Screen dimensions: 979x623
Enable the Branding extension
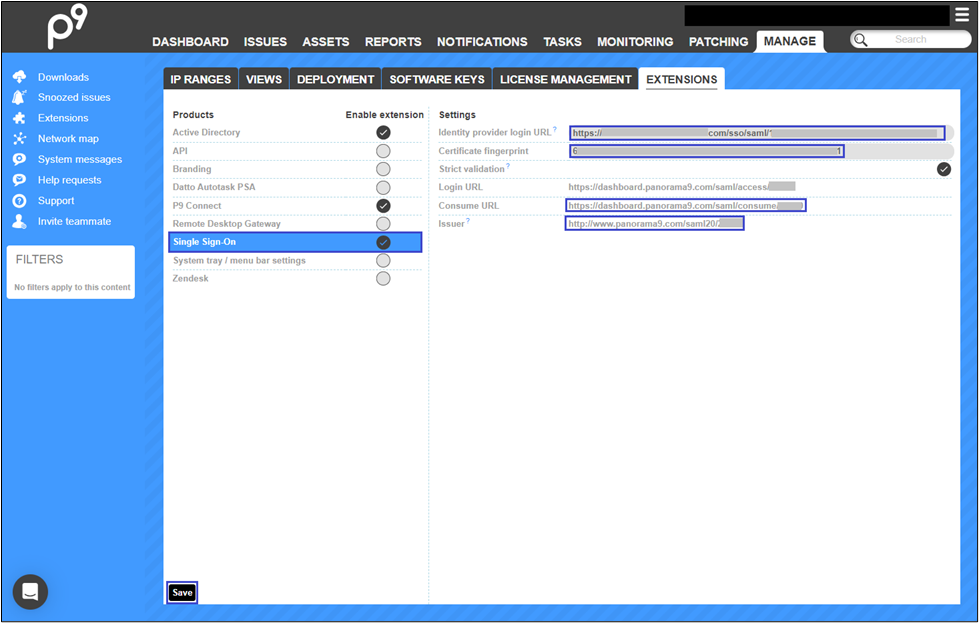(x=383, y=169)
